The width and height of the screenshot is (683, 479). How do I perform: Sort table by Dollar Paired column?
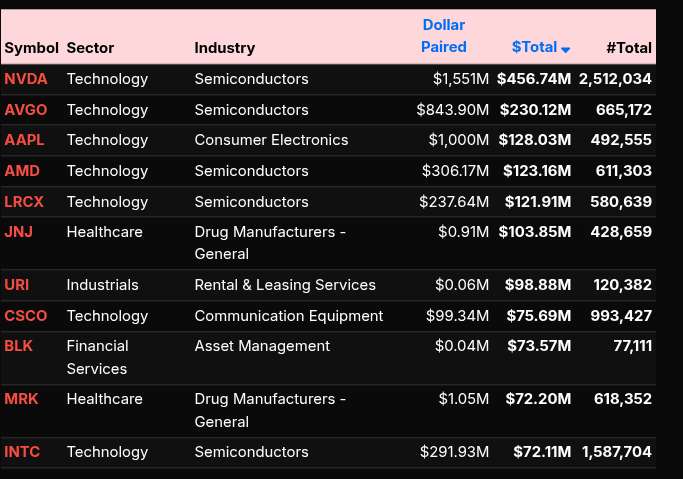443,36
